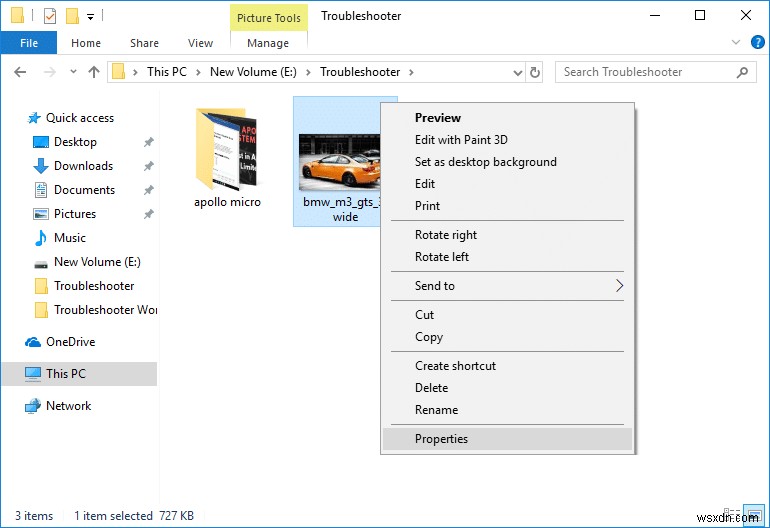Open Music in the navigation pane
Image resolution: width=770 pixels, height=528 pixels.
[70, 238]
